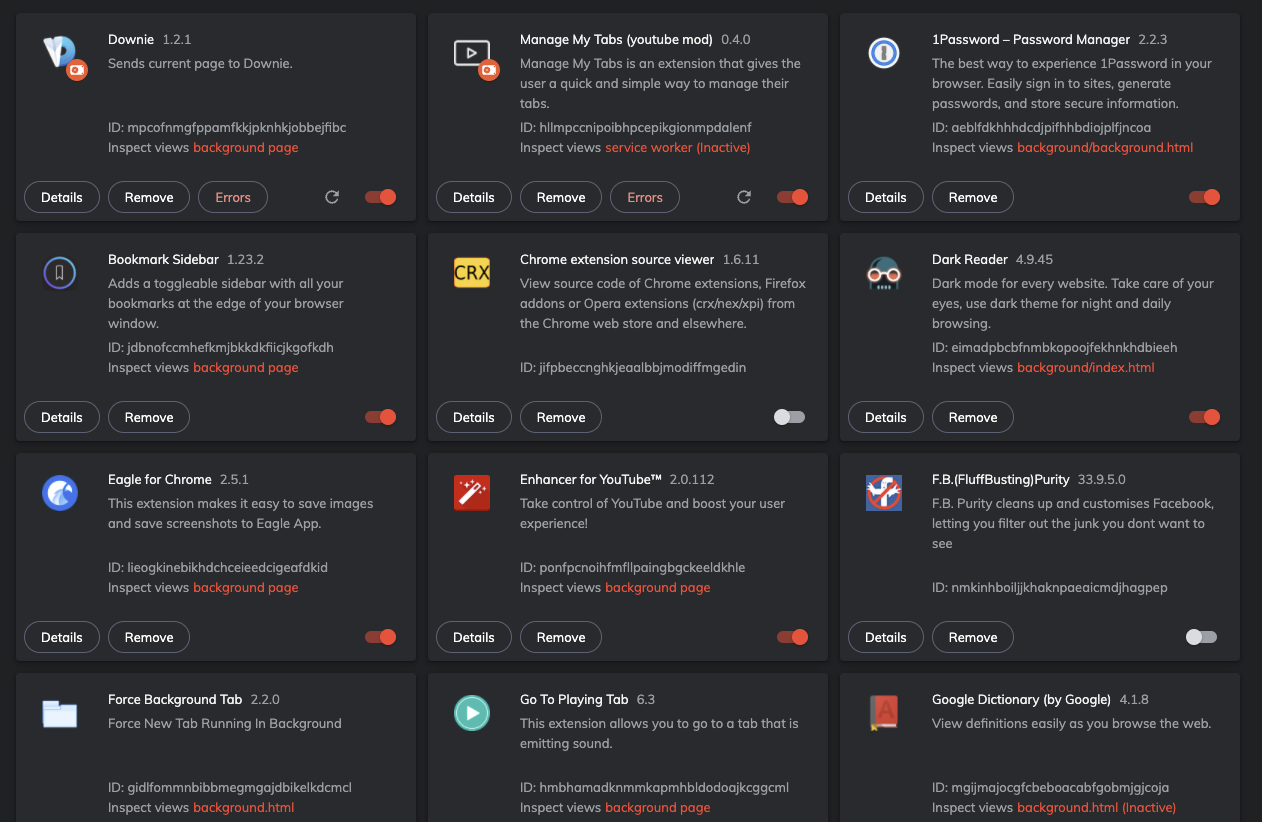Turn off the 1Password extension toggle

[1204, 197]
